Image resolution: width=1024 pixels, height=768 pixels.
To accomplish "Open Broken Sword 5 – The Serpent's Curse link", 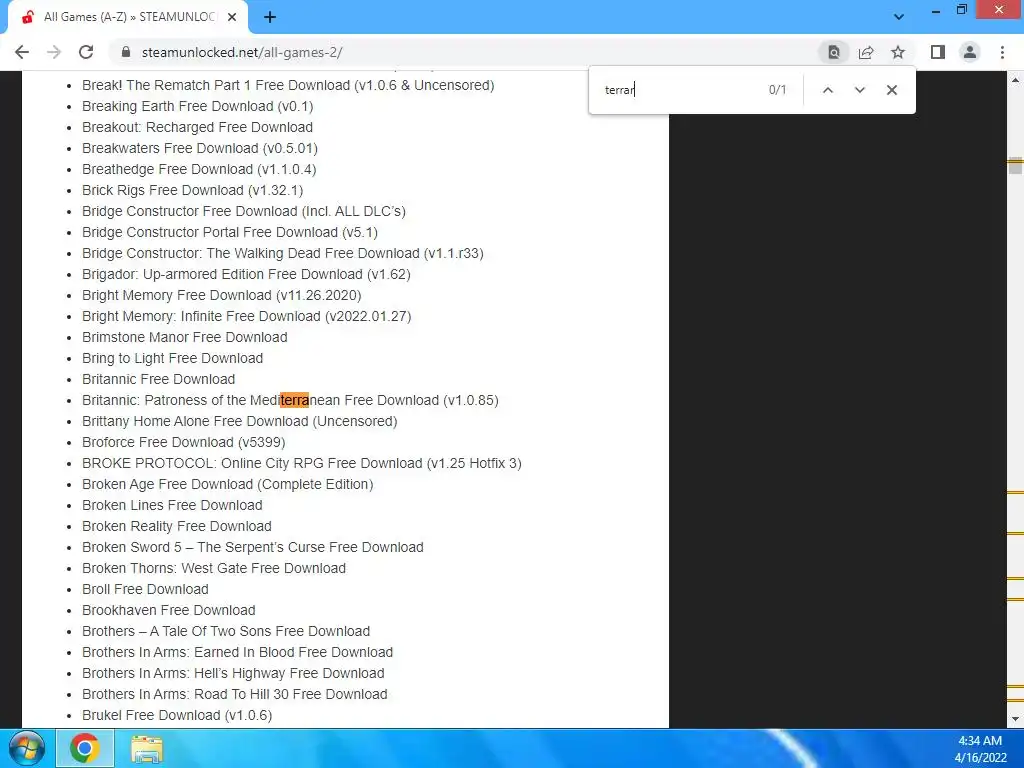I will tap(253, 547).
